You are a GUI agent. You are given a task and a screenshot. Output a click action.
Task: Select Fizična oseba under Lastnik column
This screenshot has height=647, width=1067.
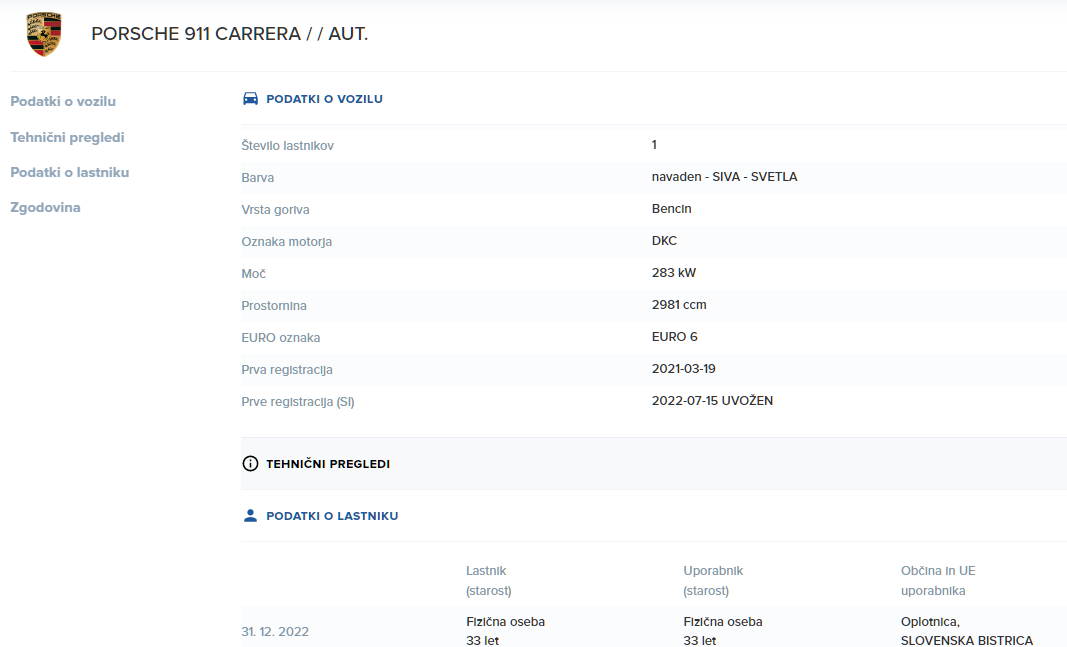[x=505, y=622]
